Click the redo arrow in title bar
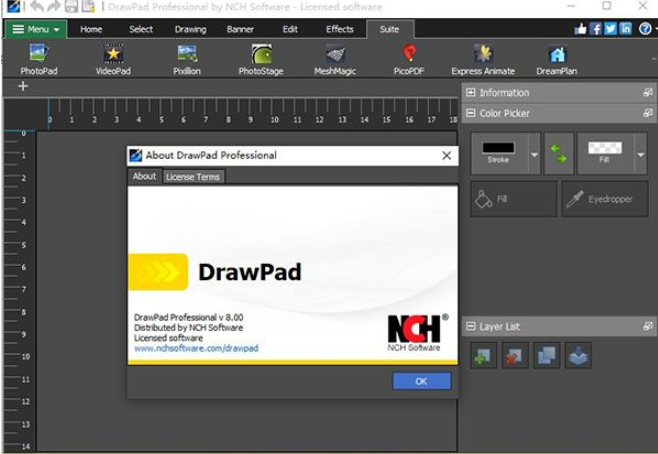Viewport: 658px width, 454px height. click(x=54, y=6)
